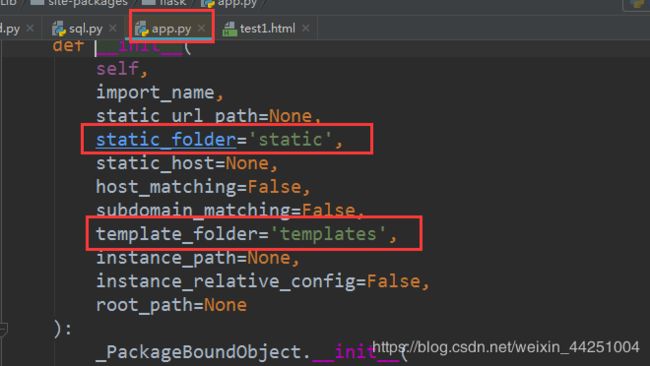Click the import_name parameter
This screenshot has width=650, height=366.
(155, 92)
